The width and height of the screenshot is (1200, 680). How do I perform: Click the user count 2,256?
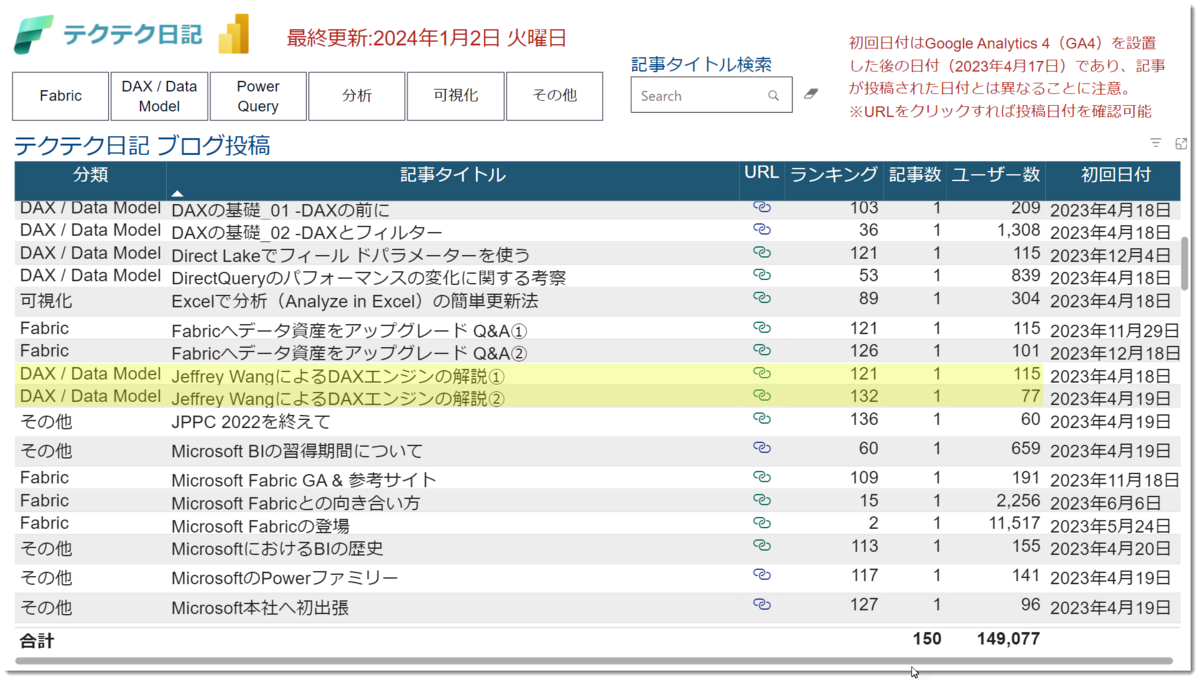1018,501
